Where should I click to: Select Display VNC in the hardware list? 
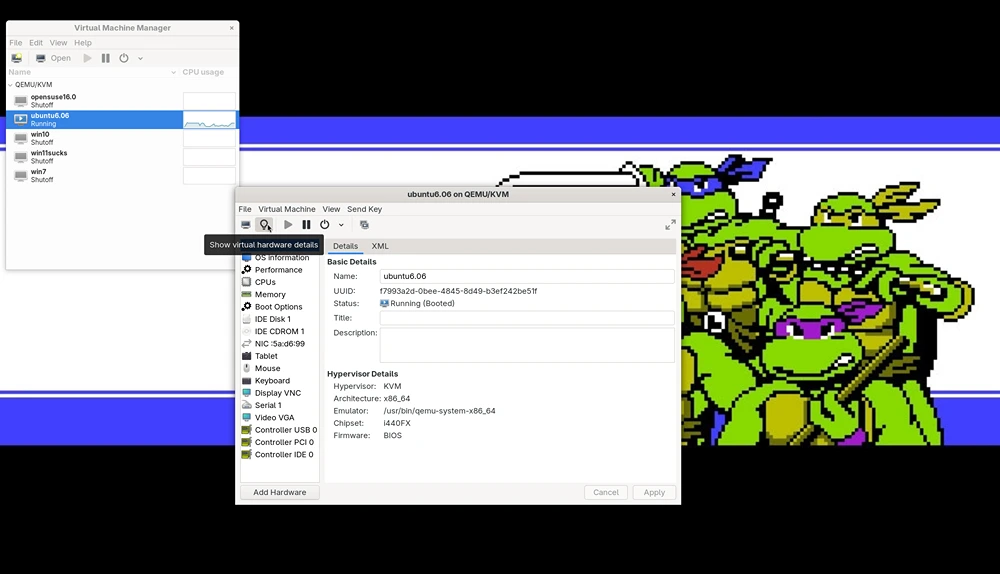279,393
